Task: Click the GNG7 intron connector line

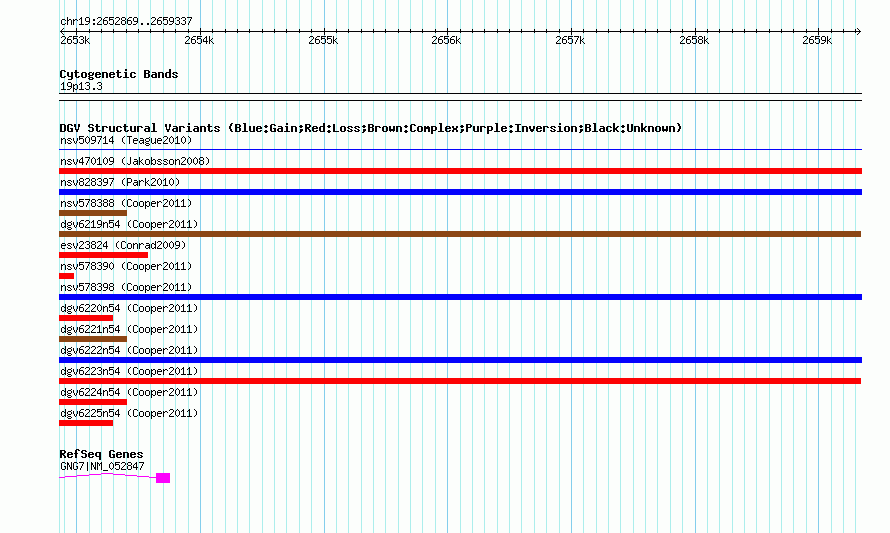Action: tap(108, 475)
